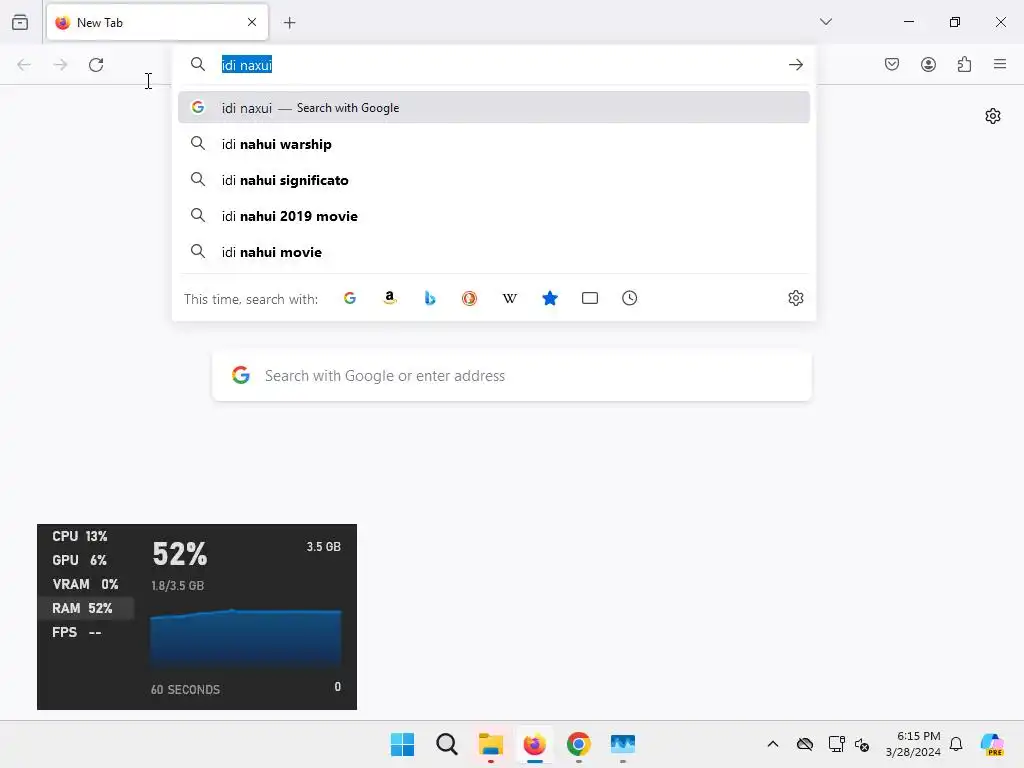The image size is (1024, 768).
Task: Select RAM 52% in performance widget
Action: pos(85,608)
